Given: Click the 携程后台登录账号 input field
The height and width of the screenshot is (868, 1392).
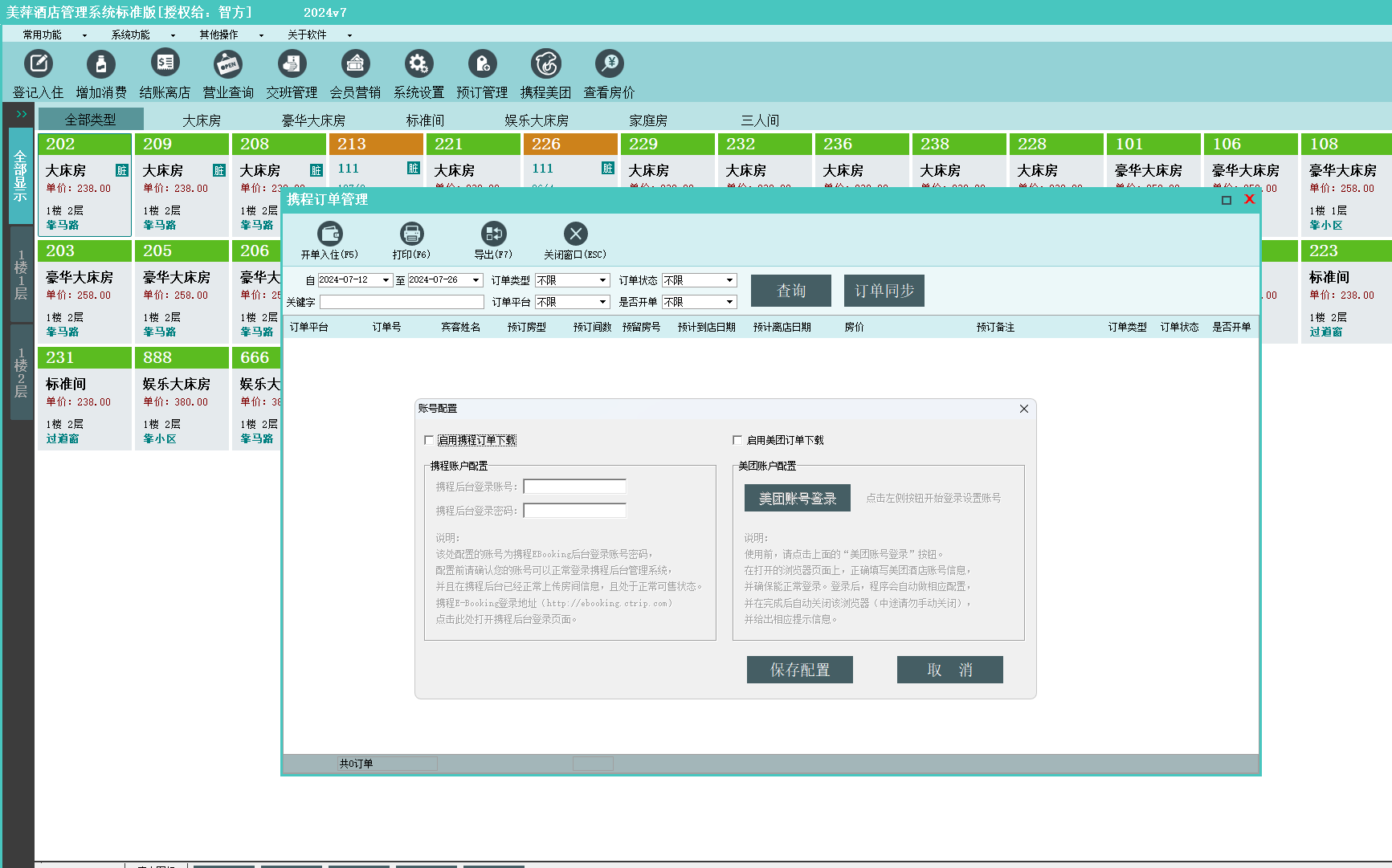Looking at the screenshot, I should (x=574, y=487).
